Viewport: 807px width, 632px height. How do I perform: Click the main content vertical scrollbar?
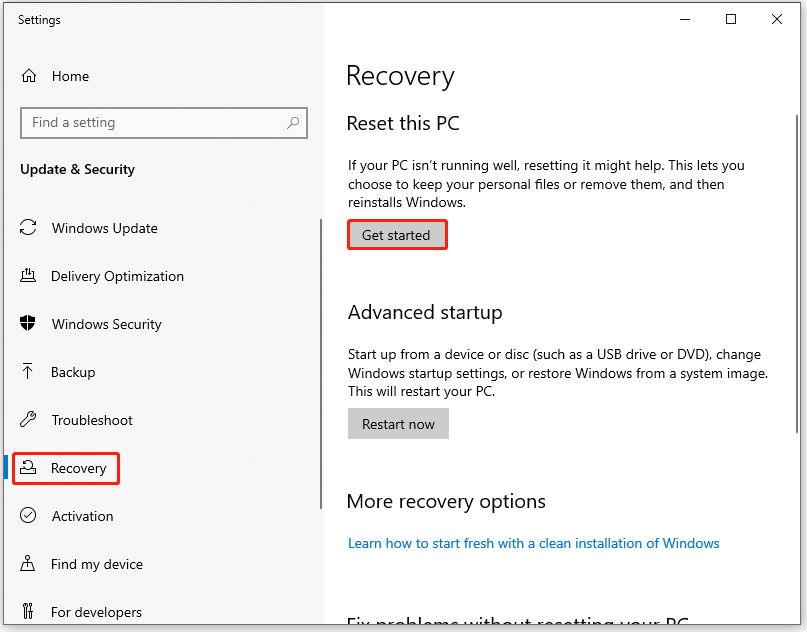[797, 273]
